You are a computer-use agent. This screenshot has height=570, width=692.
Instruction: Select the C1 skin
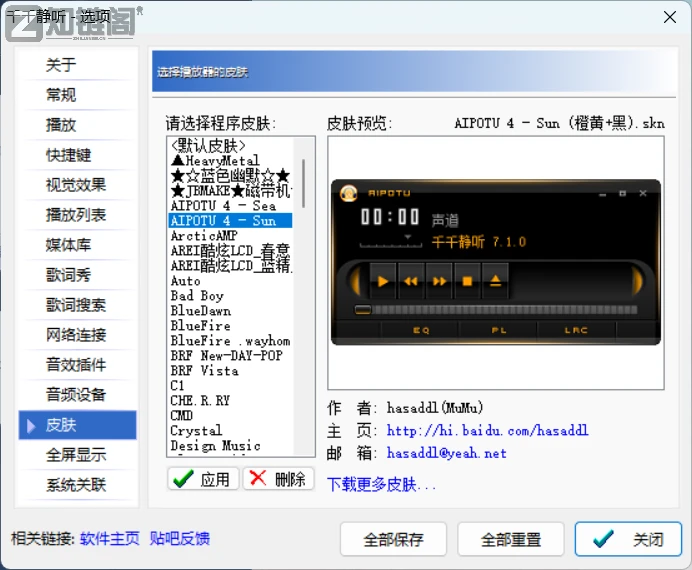tap(230, 386)
